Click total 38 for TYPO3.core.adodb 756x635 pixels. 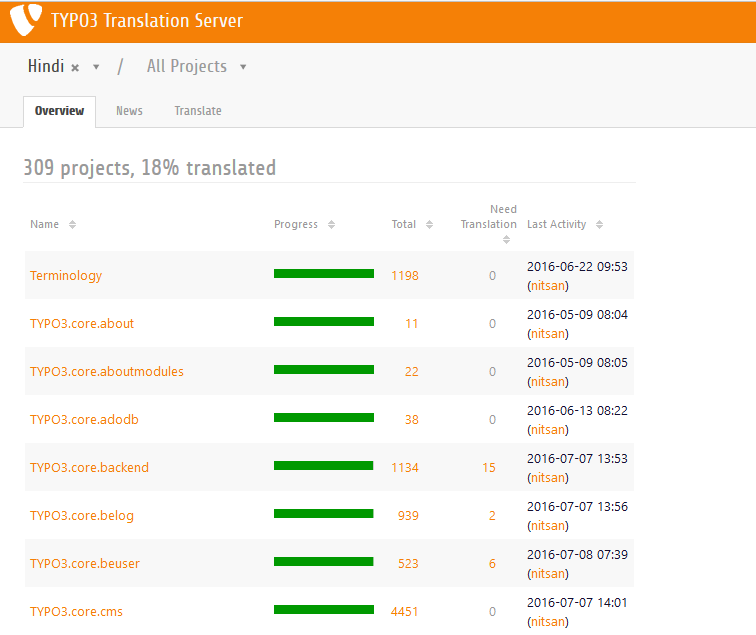pos(412,419)
